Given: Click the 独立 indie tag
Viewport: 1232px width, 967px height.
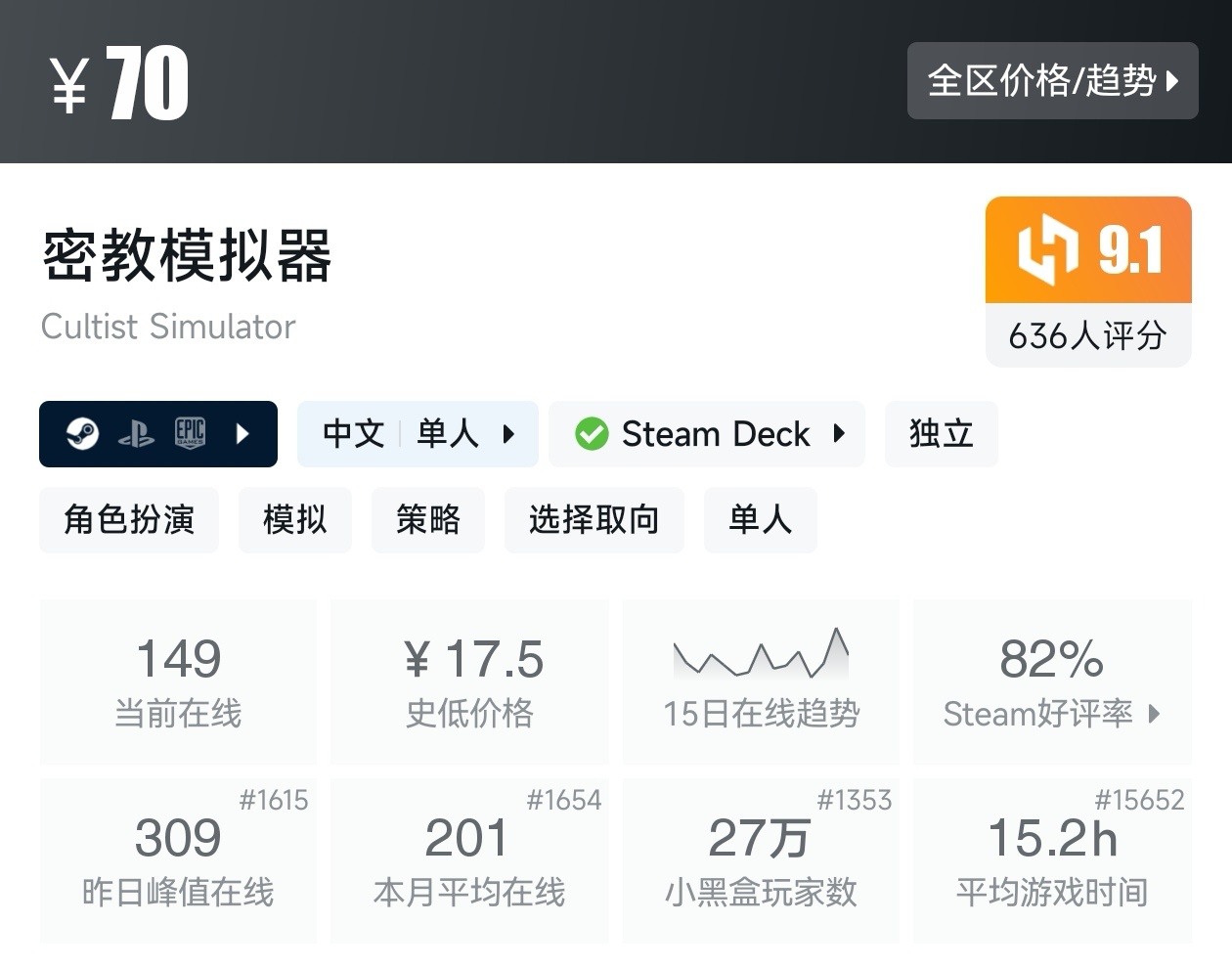Looking at the screenshot, I should 941,433.
